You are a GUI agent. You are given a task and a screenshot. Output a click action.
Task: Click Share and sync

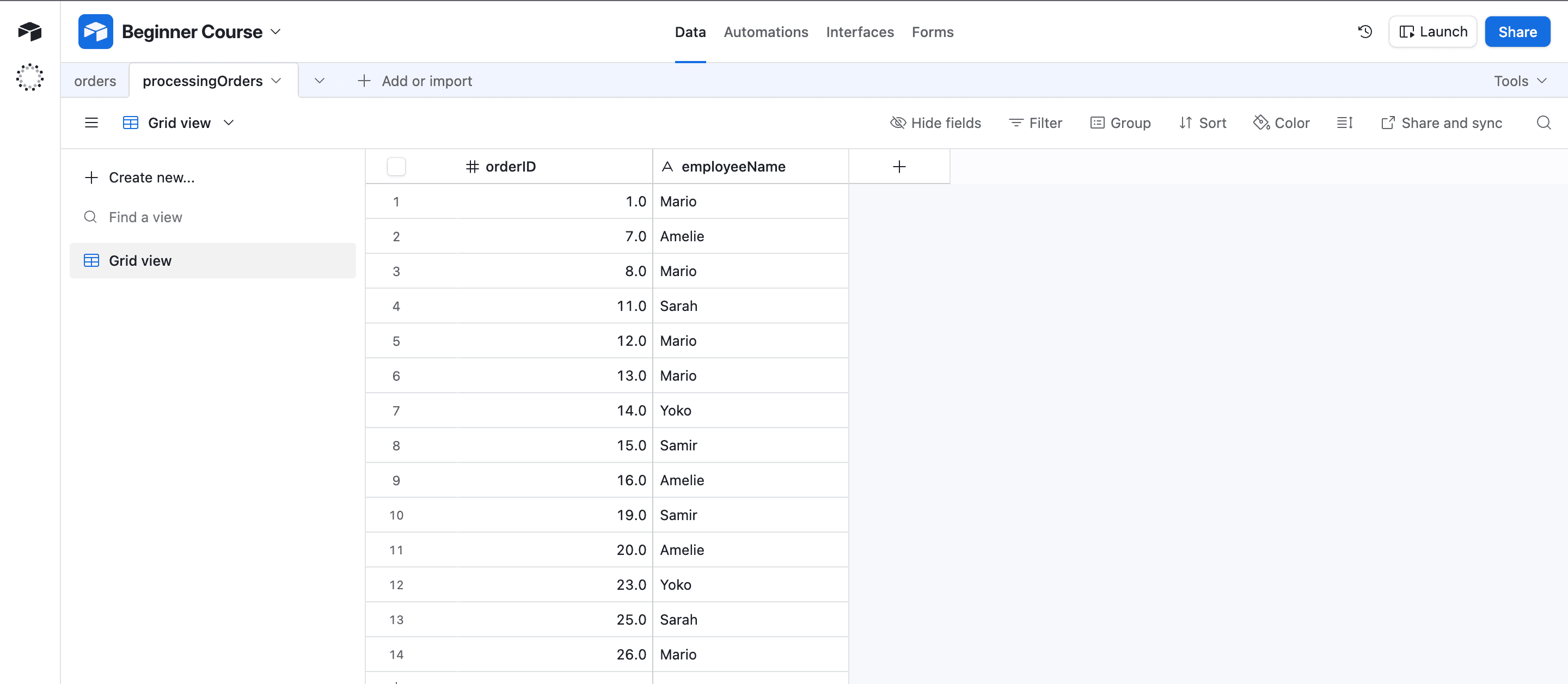pyautogui.click(x=1441, y=123)
